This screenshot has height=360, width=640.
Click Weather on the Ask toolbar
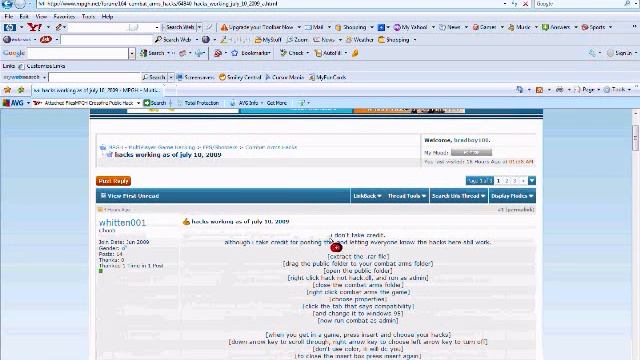360,40
